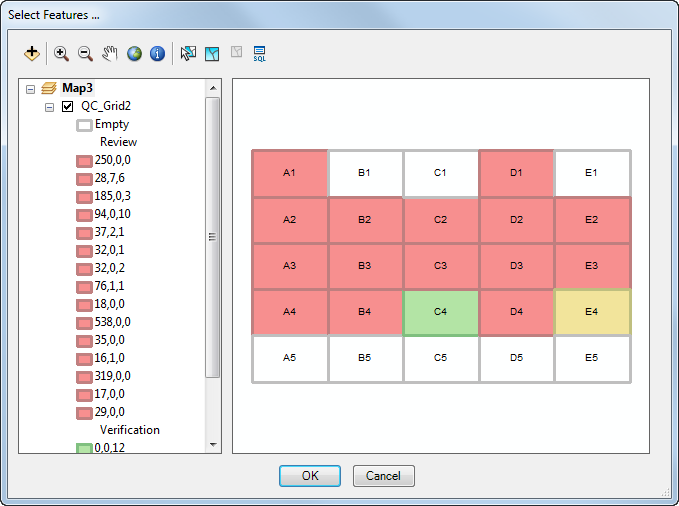Select the Zoom Out tool
The image size is (679, 506).
click(85, 53)
